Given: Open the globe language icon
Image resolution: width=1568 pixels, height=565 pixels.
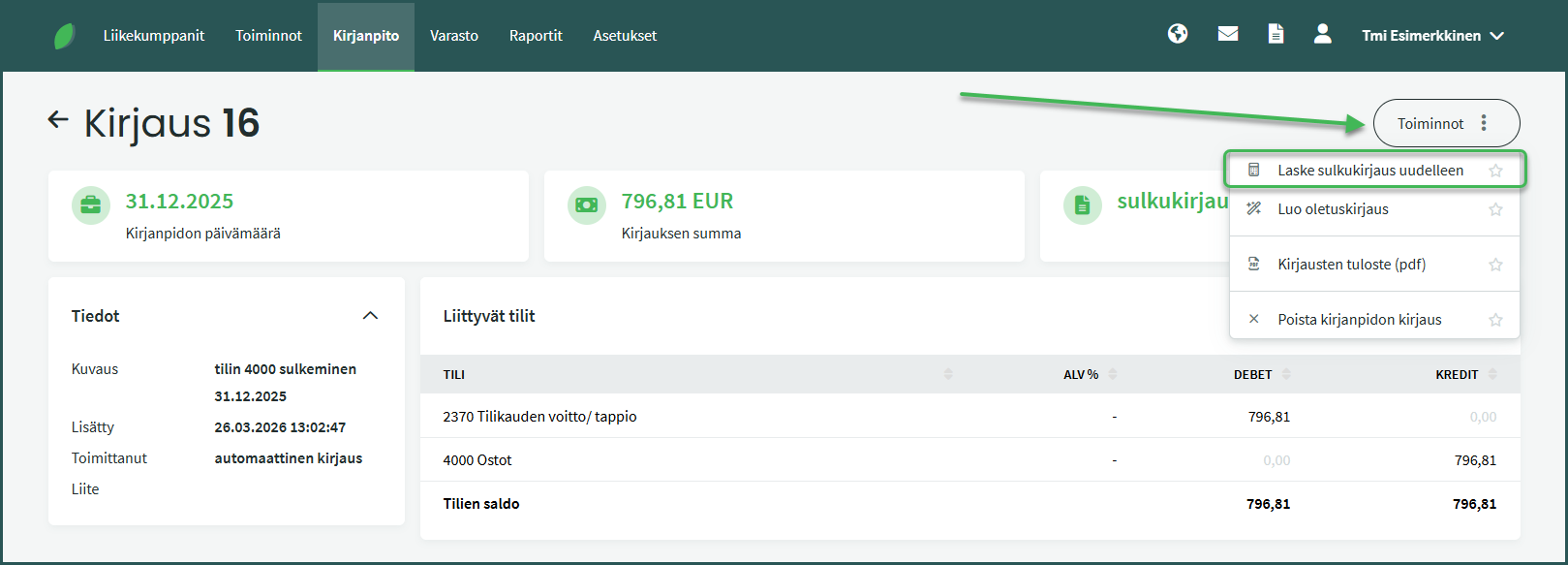Looking at the screenshot, I should [1178, 34].
